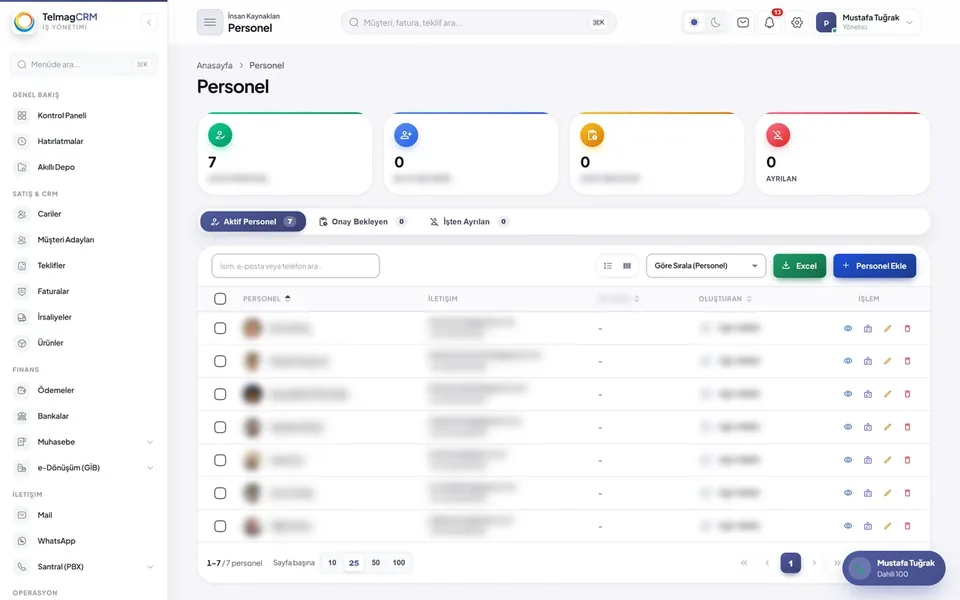Tick the select-all checkbox in table header

pyautogui.click(x=220, y=299)
